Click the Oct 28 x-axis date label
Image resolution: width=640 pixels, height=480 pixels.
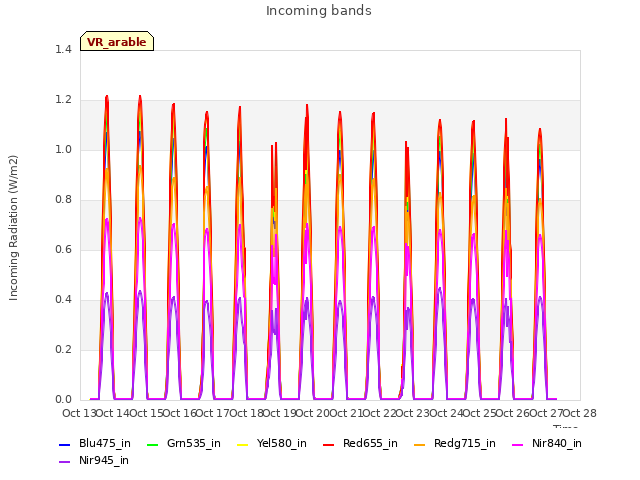tap(580, 413)
